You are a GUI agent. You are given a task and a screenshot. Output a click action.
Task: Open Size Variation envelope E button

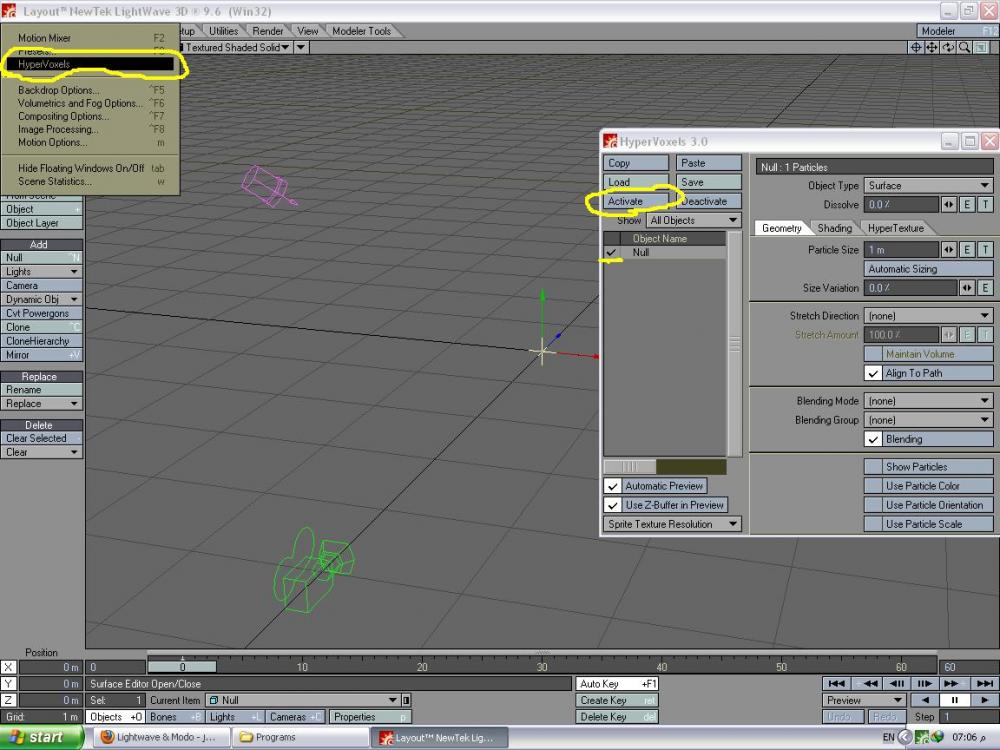[985, 288]
